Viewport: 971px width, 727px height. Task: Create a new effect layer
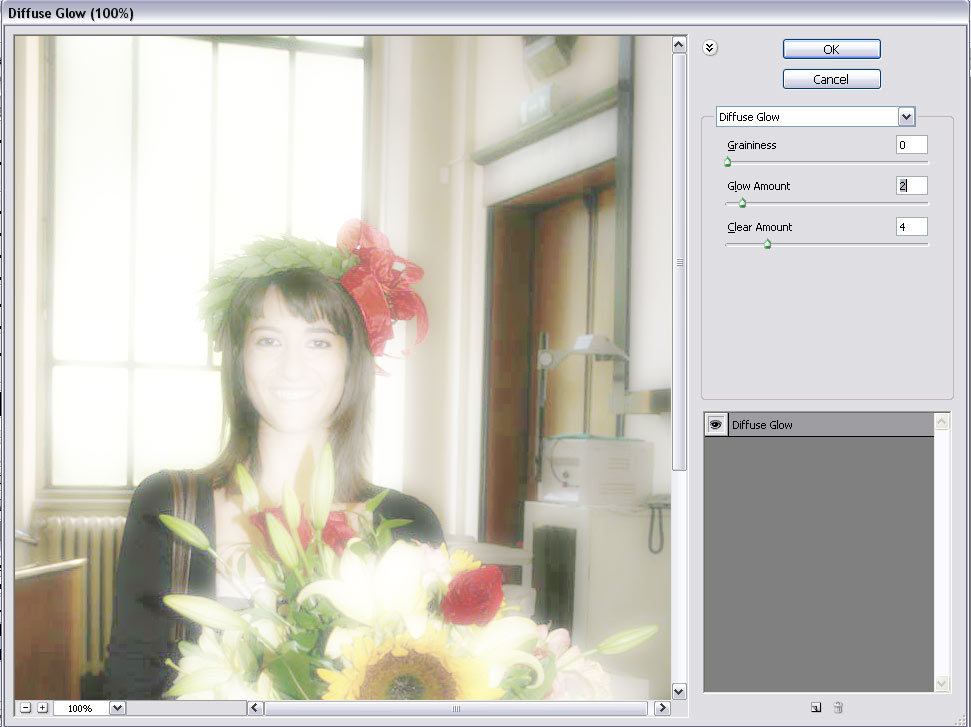[816, 707]
